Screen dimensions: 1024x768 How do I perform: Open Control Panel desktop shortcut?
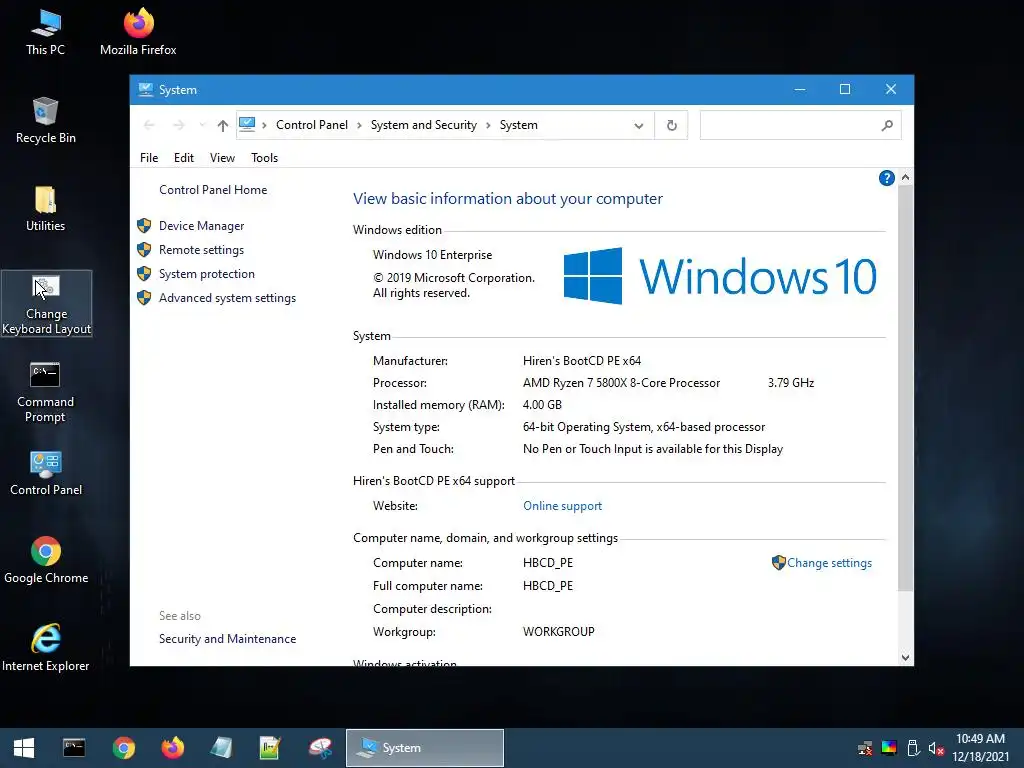point(46,473)
